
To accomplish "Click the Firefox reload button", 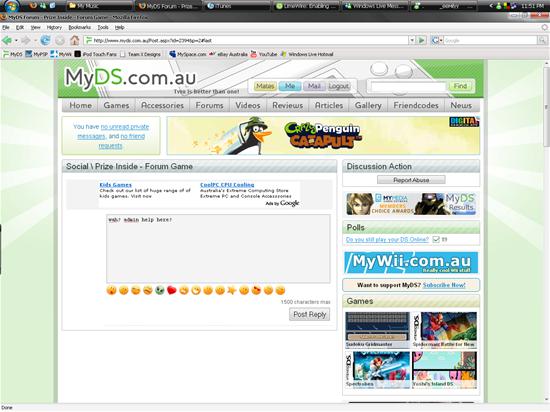I will pos(45,41).
